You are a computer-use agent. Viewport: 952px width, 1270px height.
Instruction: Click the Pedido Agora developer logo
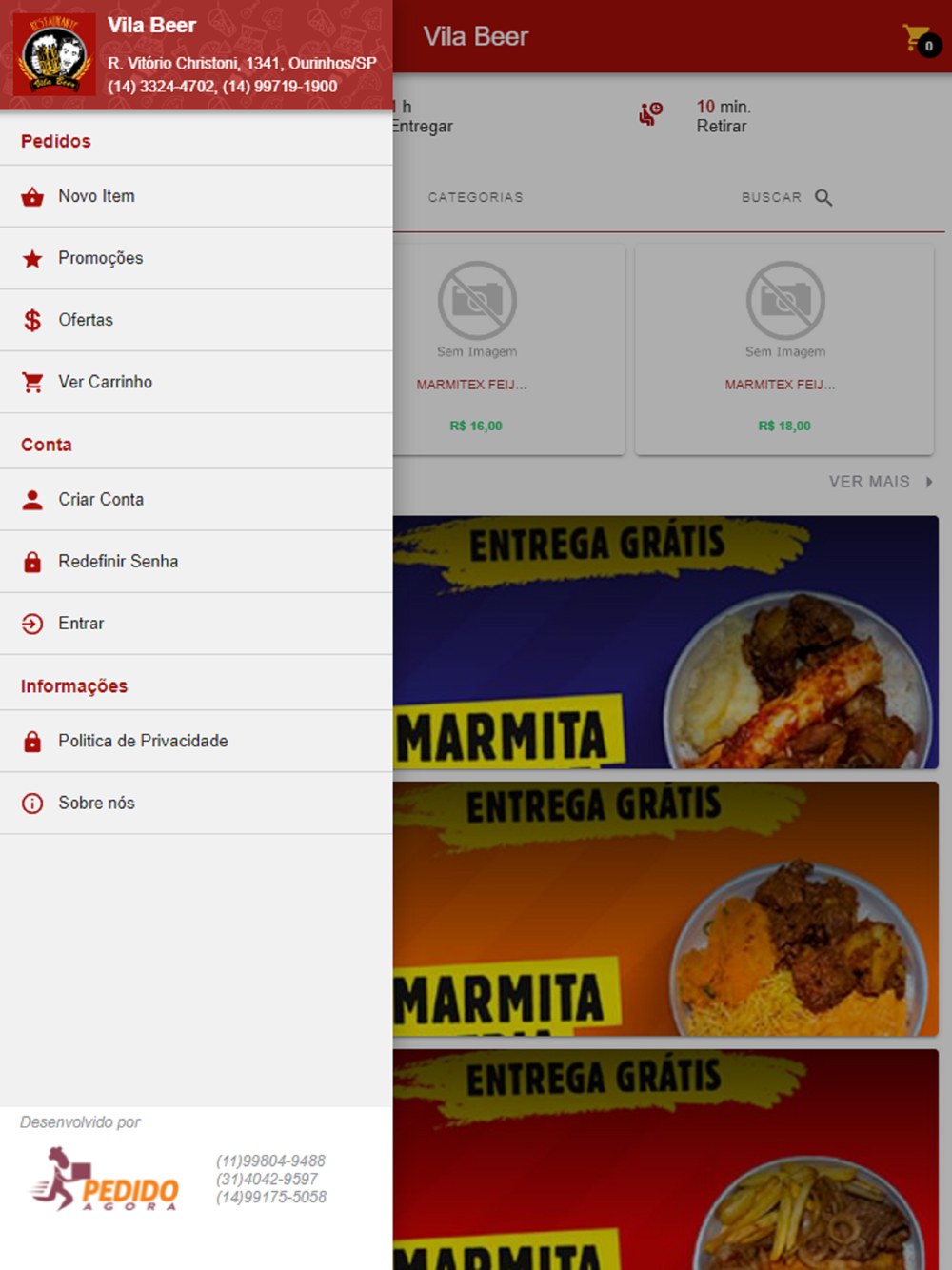105,1179
